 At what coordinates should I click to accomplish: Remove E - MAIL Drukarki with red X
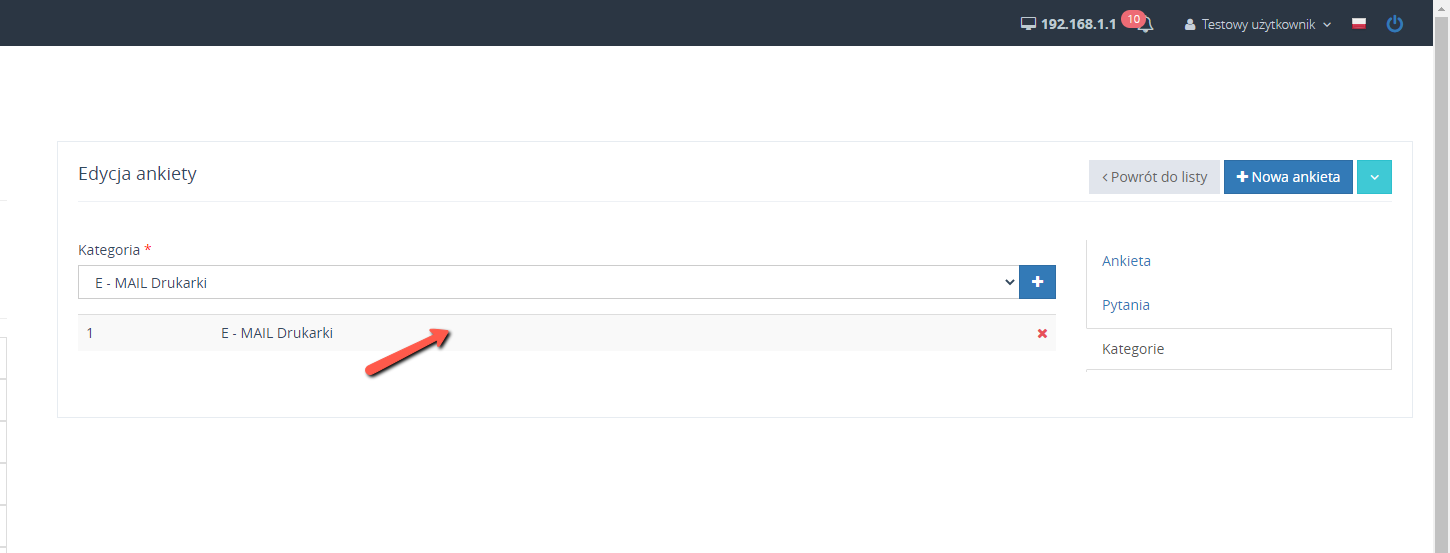point(1042,333)
